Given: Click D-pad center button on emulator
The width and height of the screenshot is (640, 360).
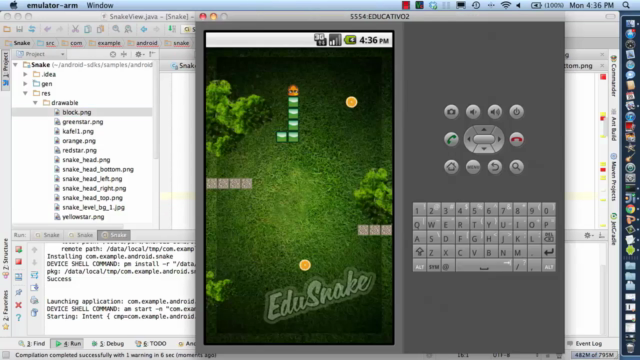Looking at the screenshot, I should click(484, 139).
